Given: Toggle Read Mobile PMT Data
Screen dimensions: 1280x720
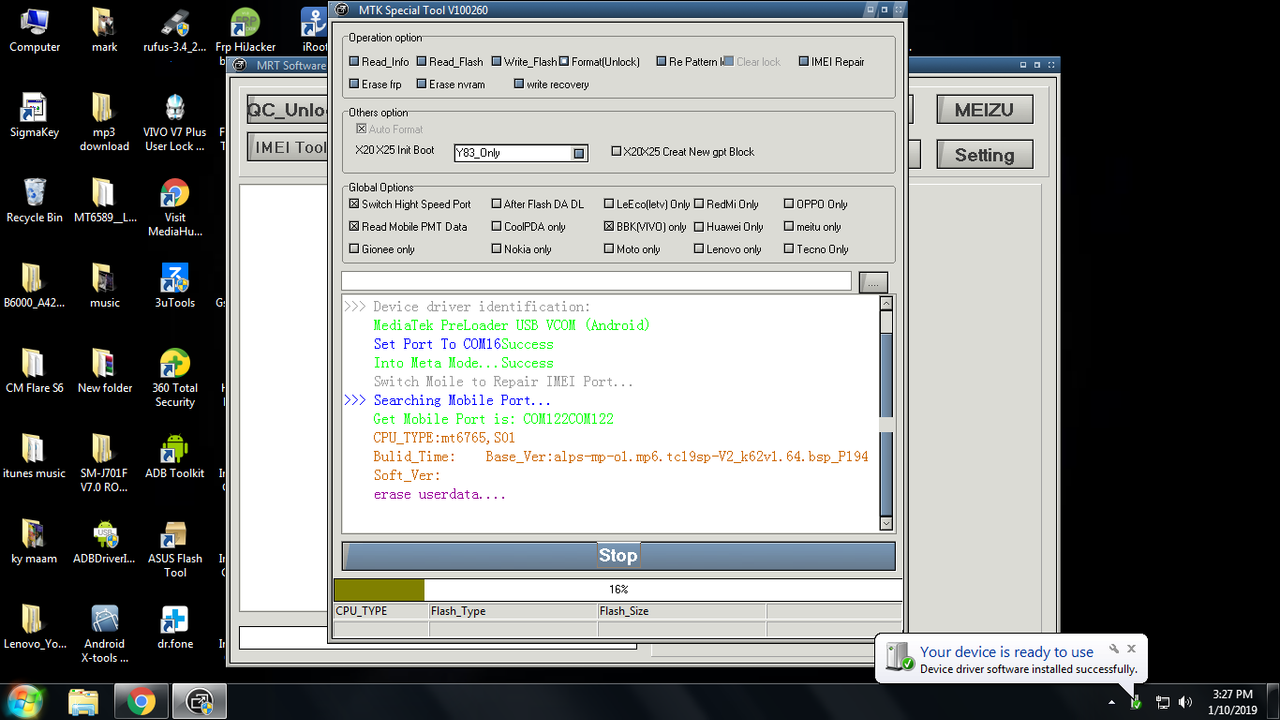Looking at the screenshot, I should (408, 227).
